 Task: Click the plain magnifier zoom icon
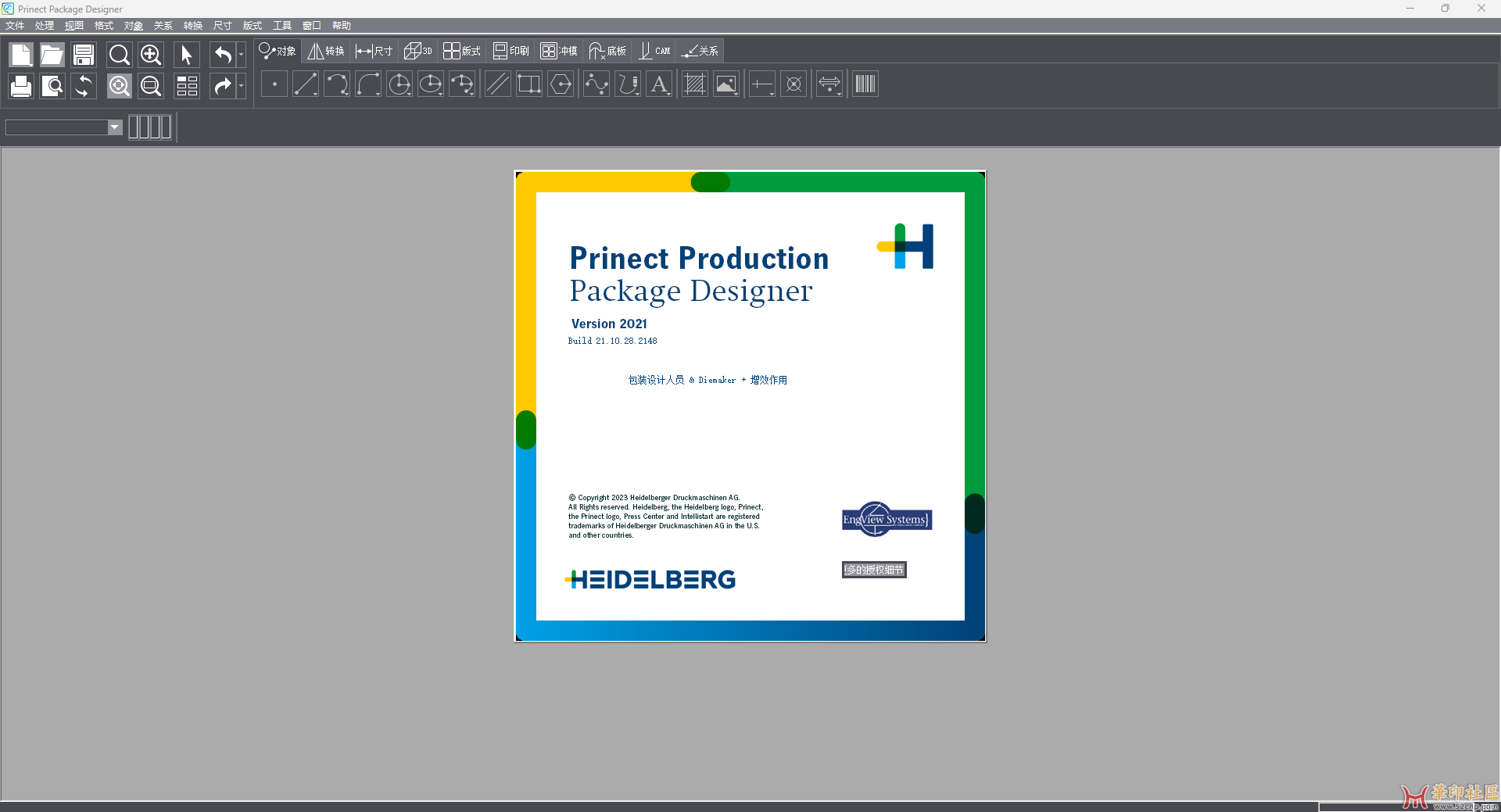point(120,55)
